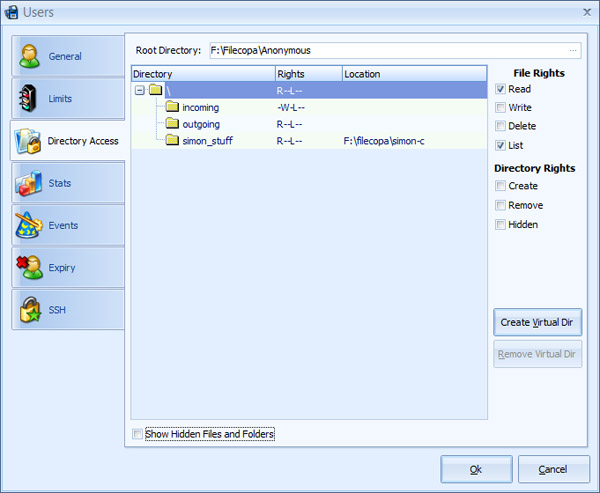Click Create Virtual Dir button

537,322
